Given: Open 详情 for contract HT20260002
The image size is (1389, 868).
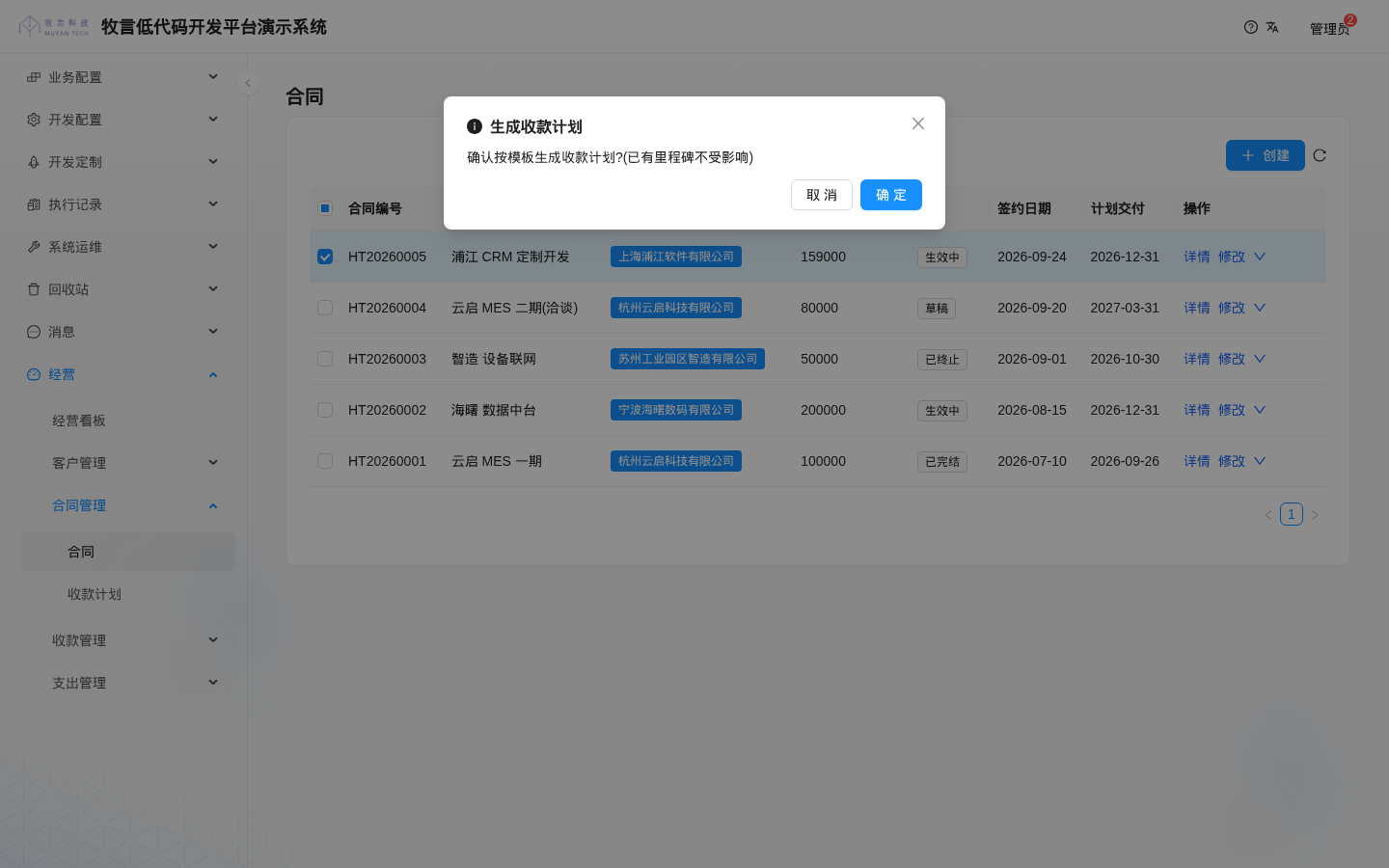Looking at the screenshot, I should coord(1197,410).
